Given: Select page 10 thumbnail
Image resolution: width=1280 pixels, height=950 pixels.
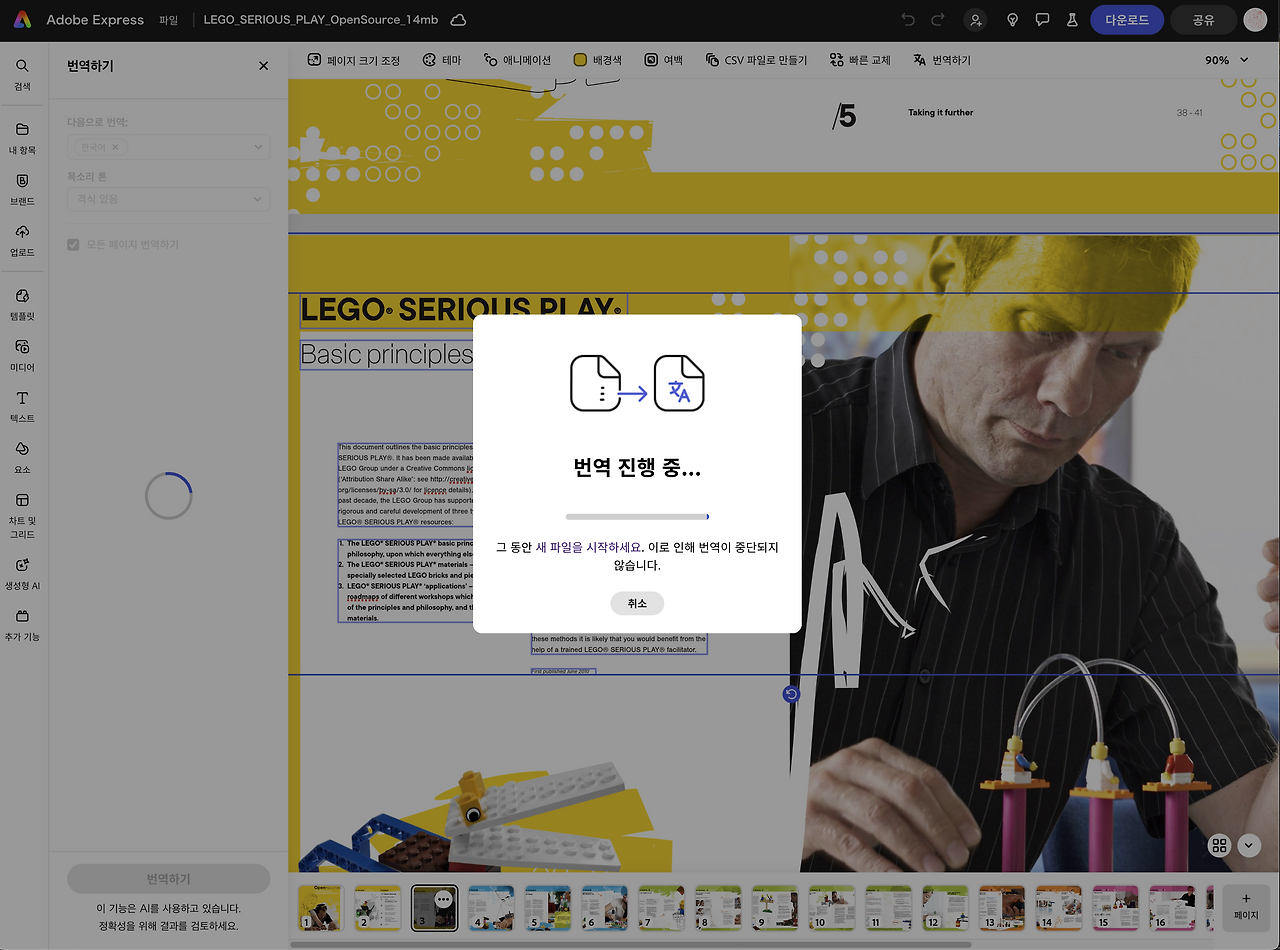Looking at the screenshot, I should click(x=832, y=908).
